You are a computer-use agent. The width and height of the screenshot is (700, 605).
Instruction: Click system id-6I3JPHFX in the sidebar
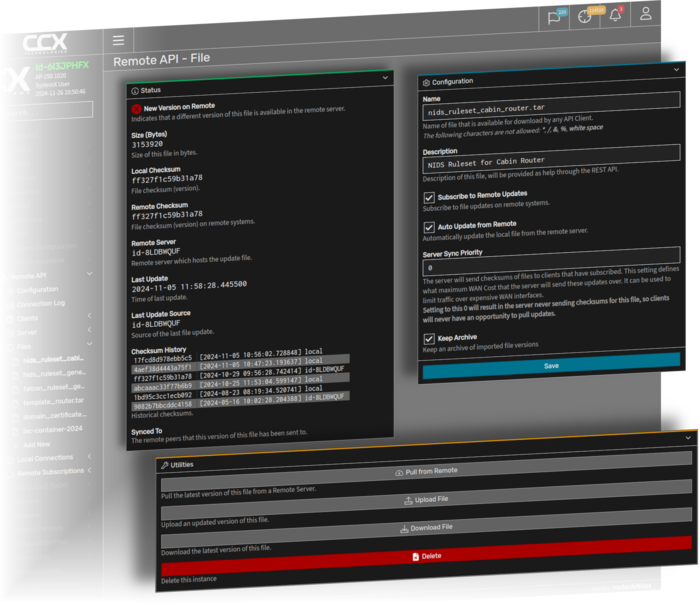(x=62, y=66)
